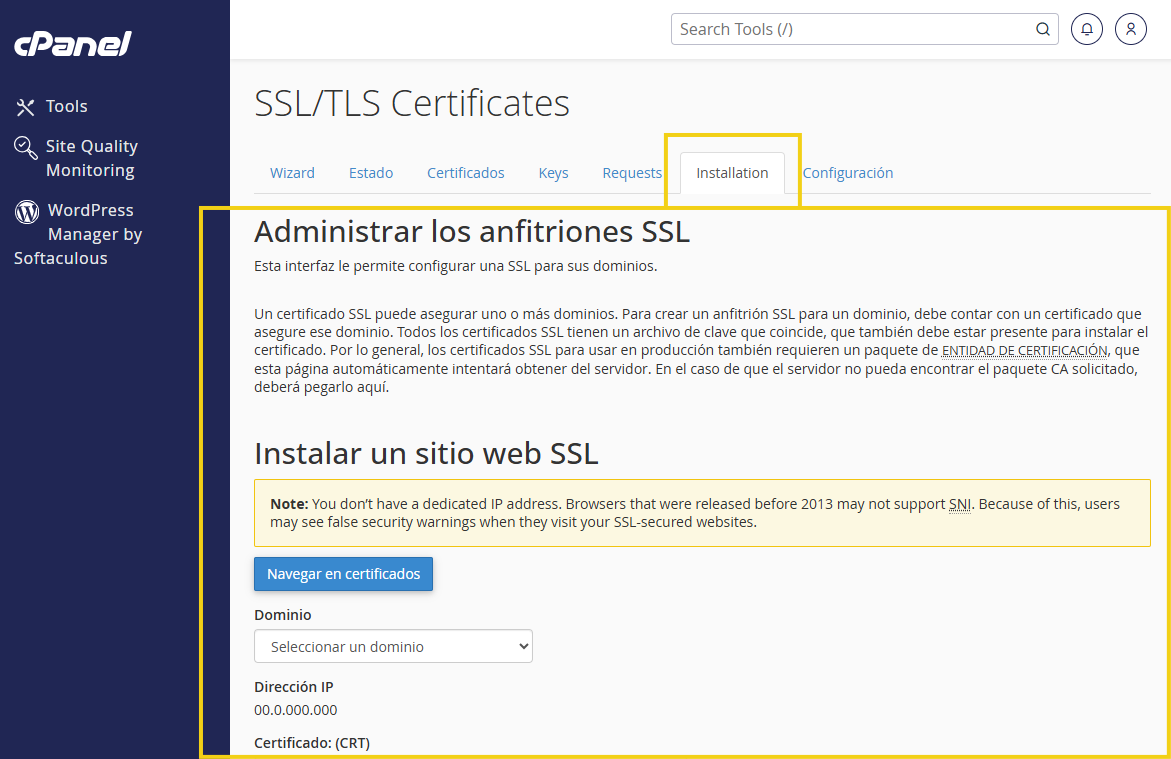Click the Certificado: (CRT) label
Screen dimensions: 1171x759
[x=311, y=743]
